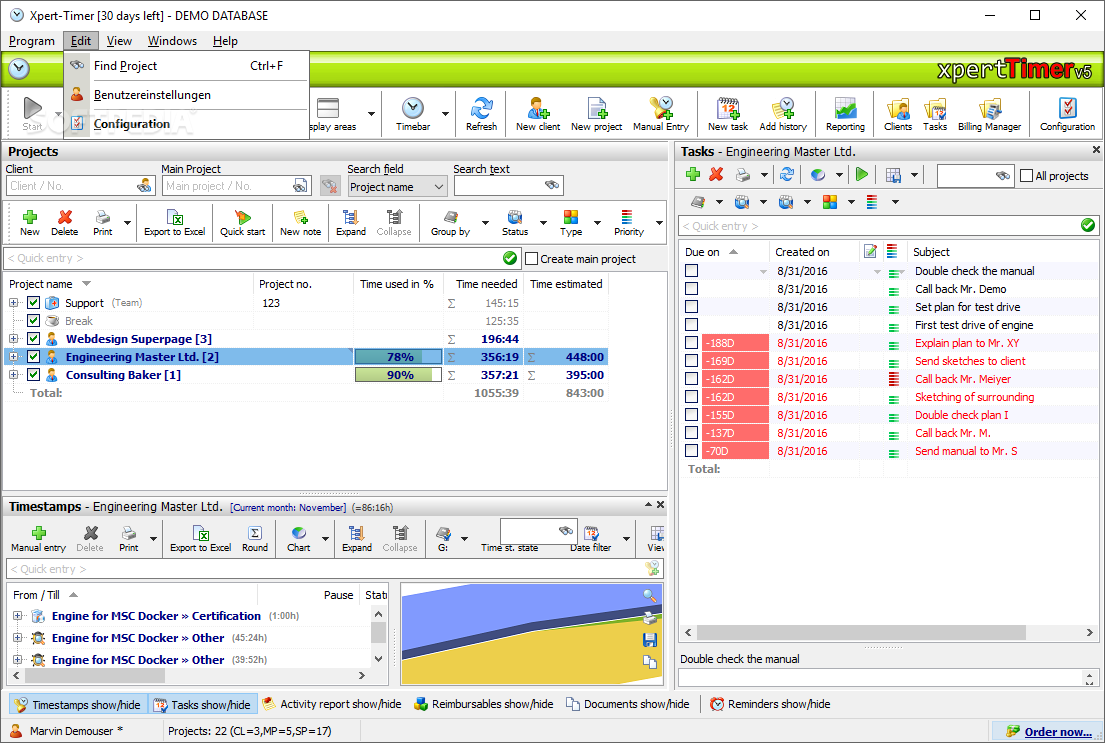
Task: Click the 78% time used progress bar
Action: tap(398, 357)
